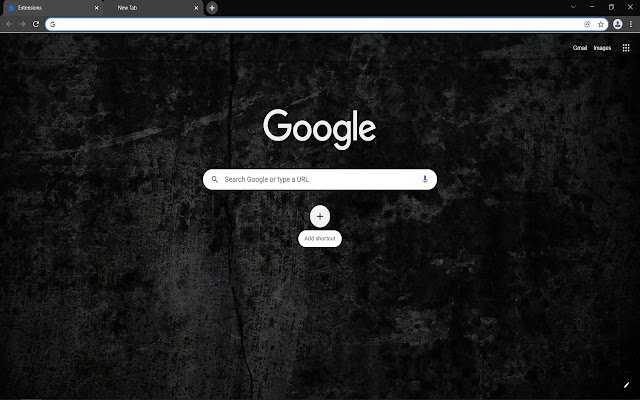The height and width of the screenshot is (400, 640).
Task: Go back with the back arrow
Action: pyautogui.click(x=9, y=24)
